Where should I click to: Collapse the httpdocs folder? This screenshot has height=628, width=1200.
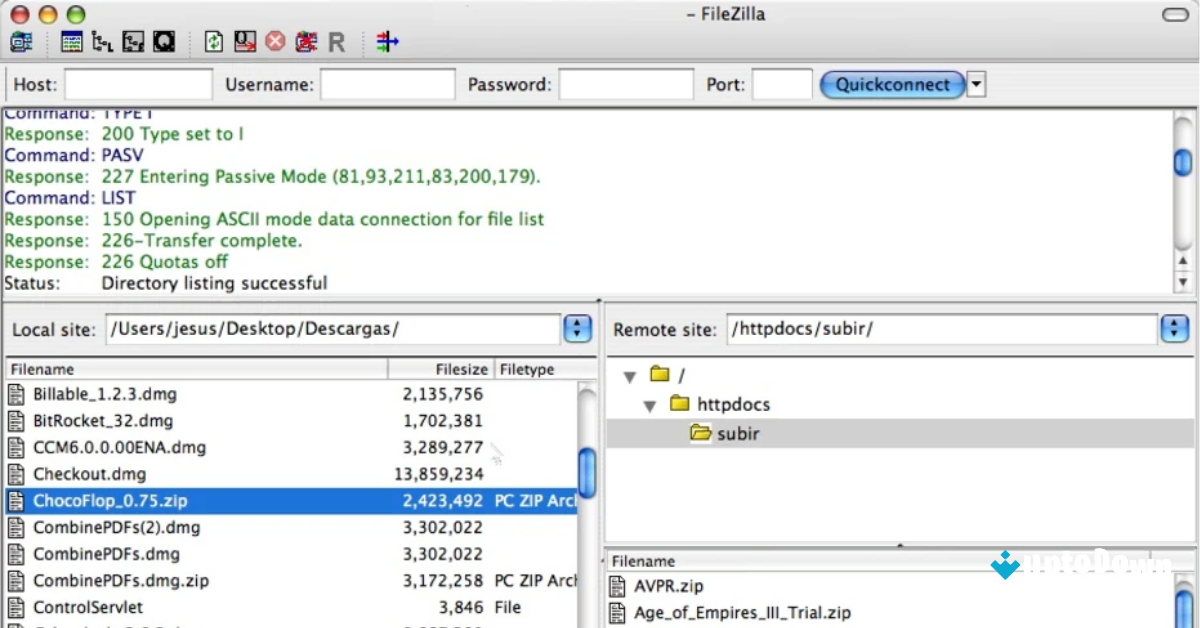[x=650, y=404]
